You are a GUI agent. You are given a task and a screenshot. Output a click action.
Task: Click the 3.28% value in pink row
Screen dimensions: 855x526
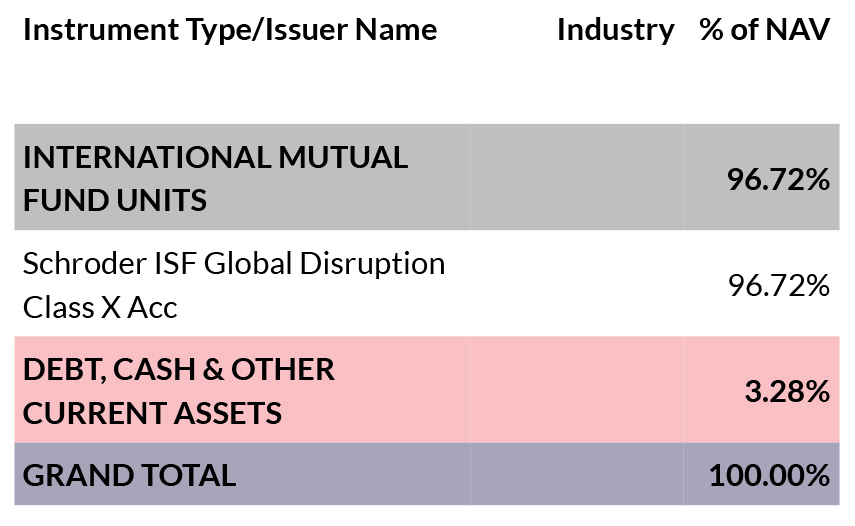787,391
